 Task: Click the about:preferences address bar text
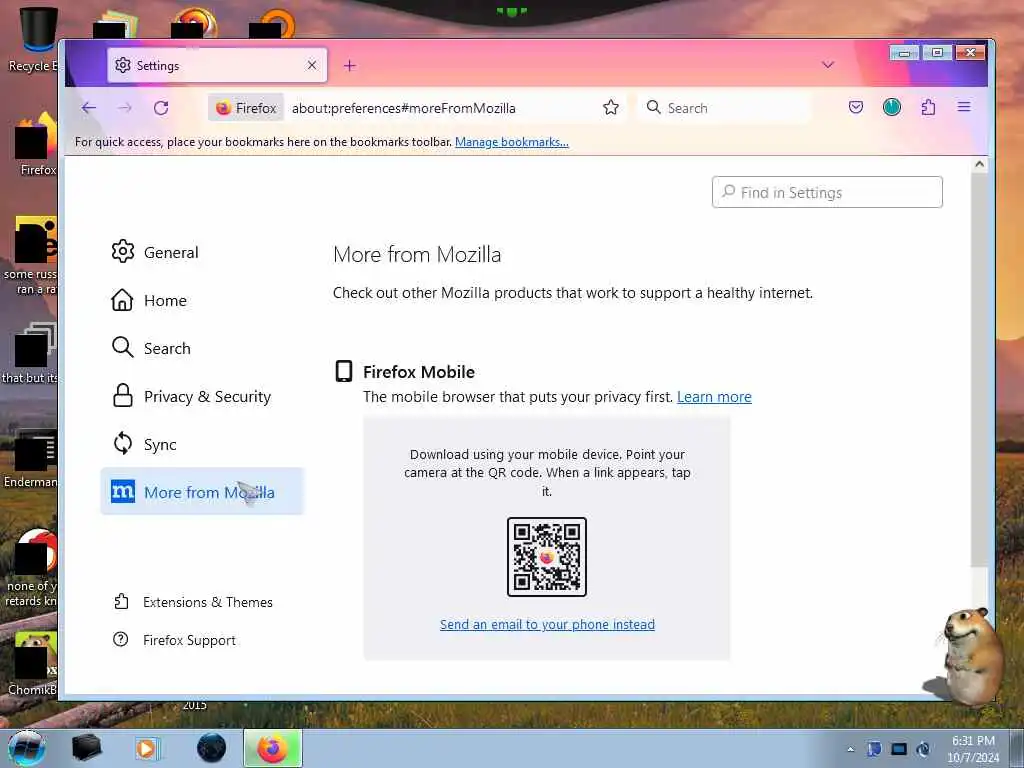pos(404,108)
